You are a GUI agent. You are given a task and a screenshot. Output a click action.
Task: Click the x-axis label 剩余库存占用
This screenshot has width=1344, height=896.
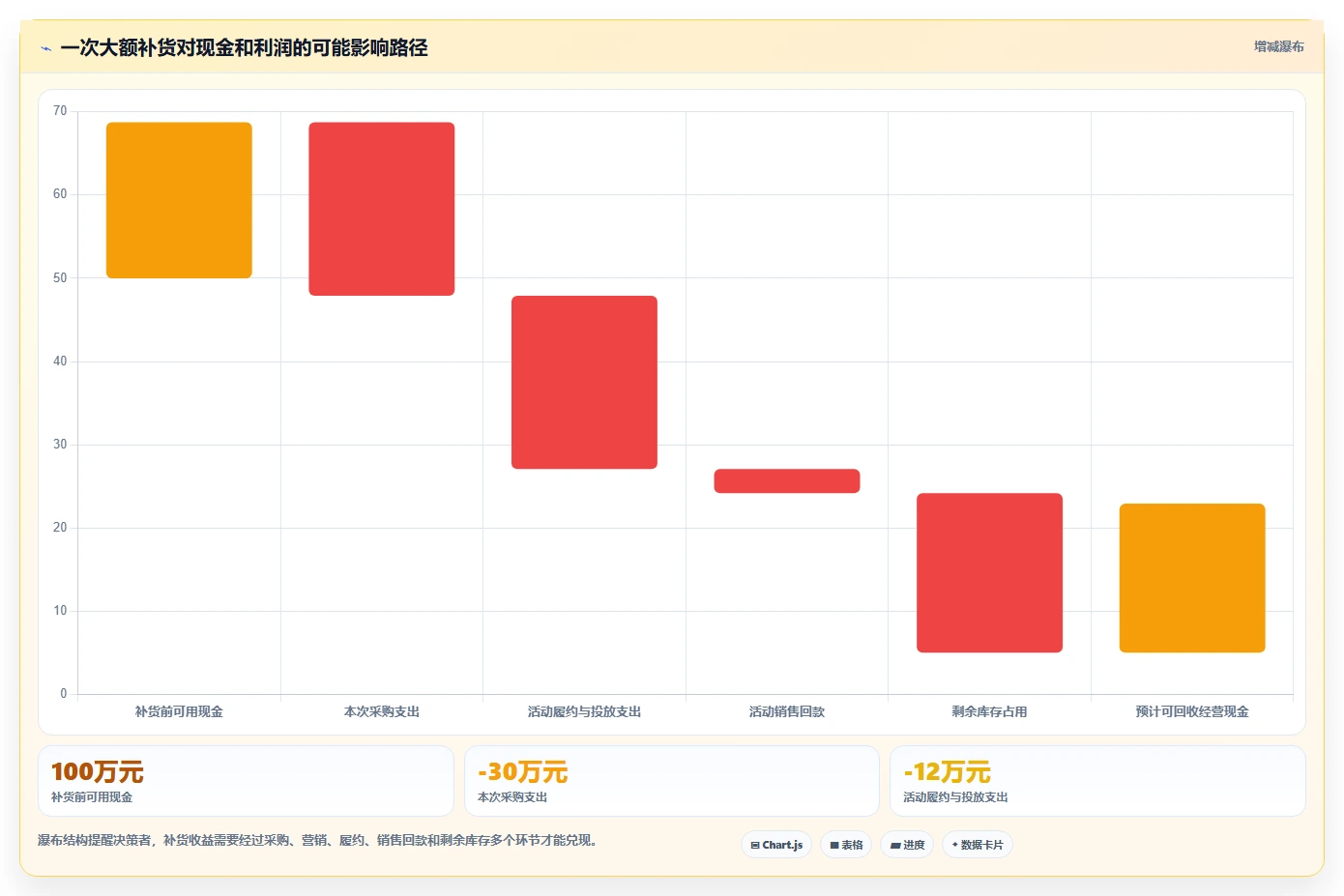coord(989,711)
